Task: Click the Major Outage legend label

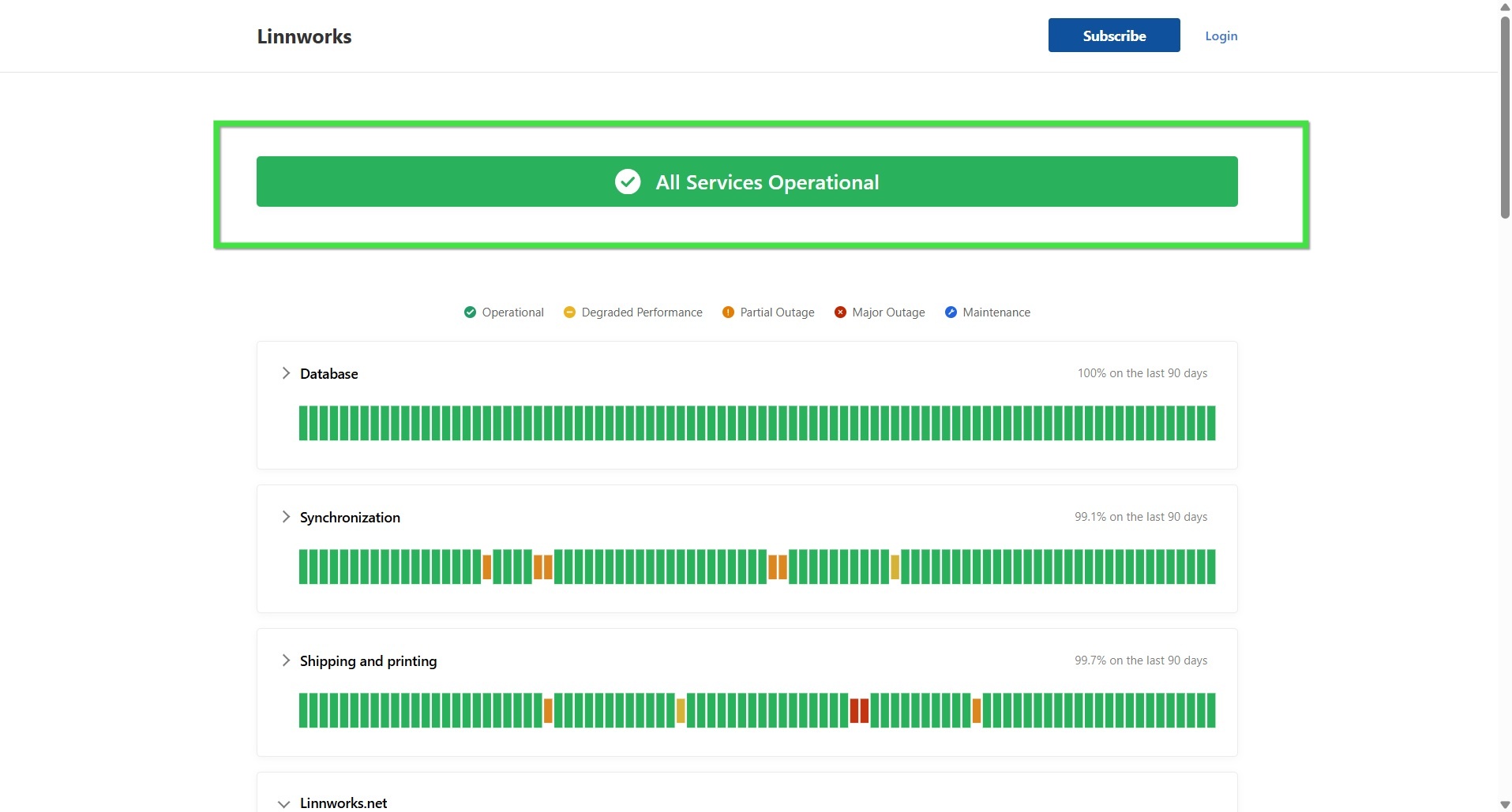Action: point(888,312)
